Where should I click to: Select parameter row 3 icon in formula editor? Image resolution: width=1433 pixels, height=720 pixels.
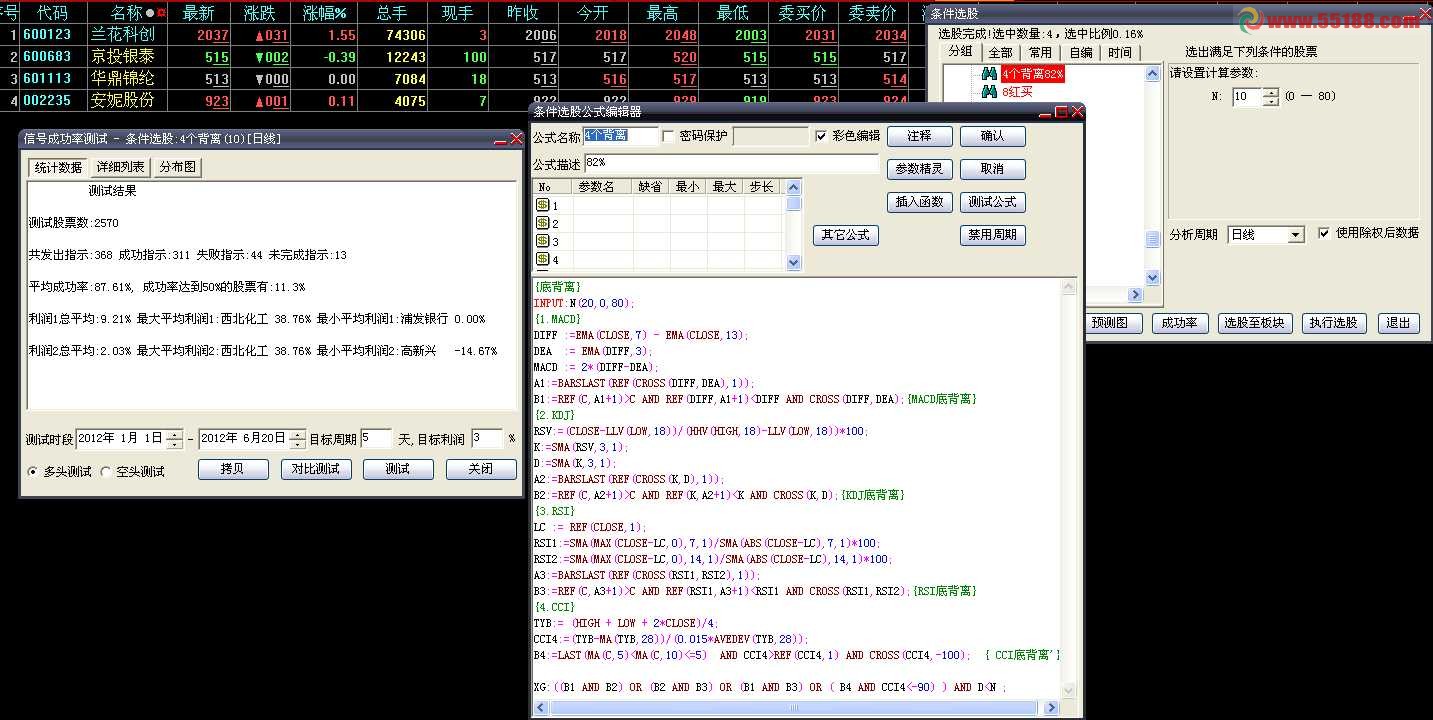543,241
